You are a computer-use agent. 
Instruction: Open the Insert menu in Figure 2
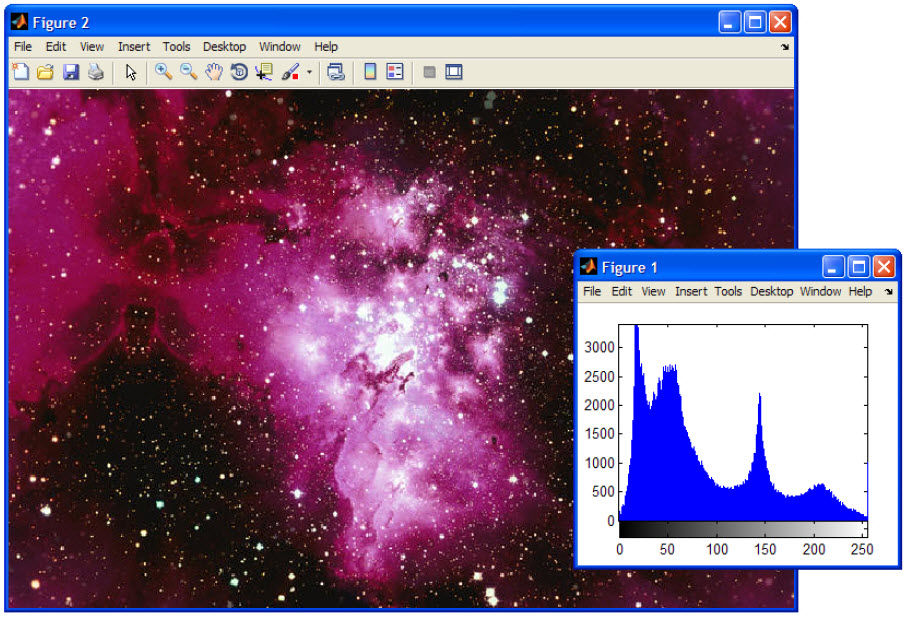133,46
